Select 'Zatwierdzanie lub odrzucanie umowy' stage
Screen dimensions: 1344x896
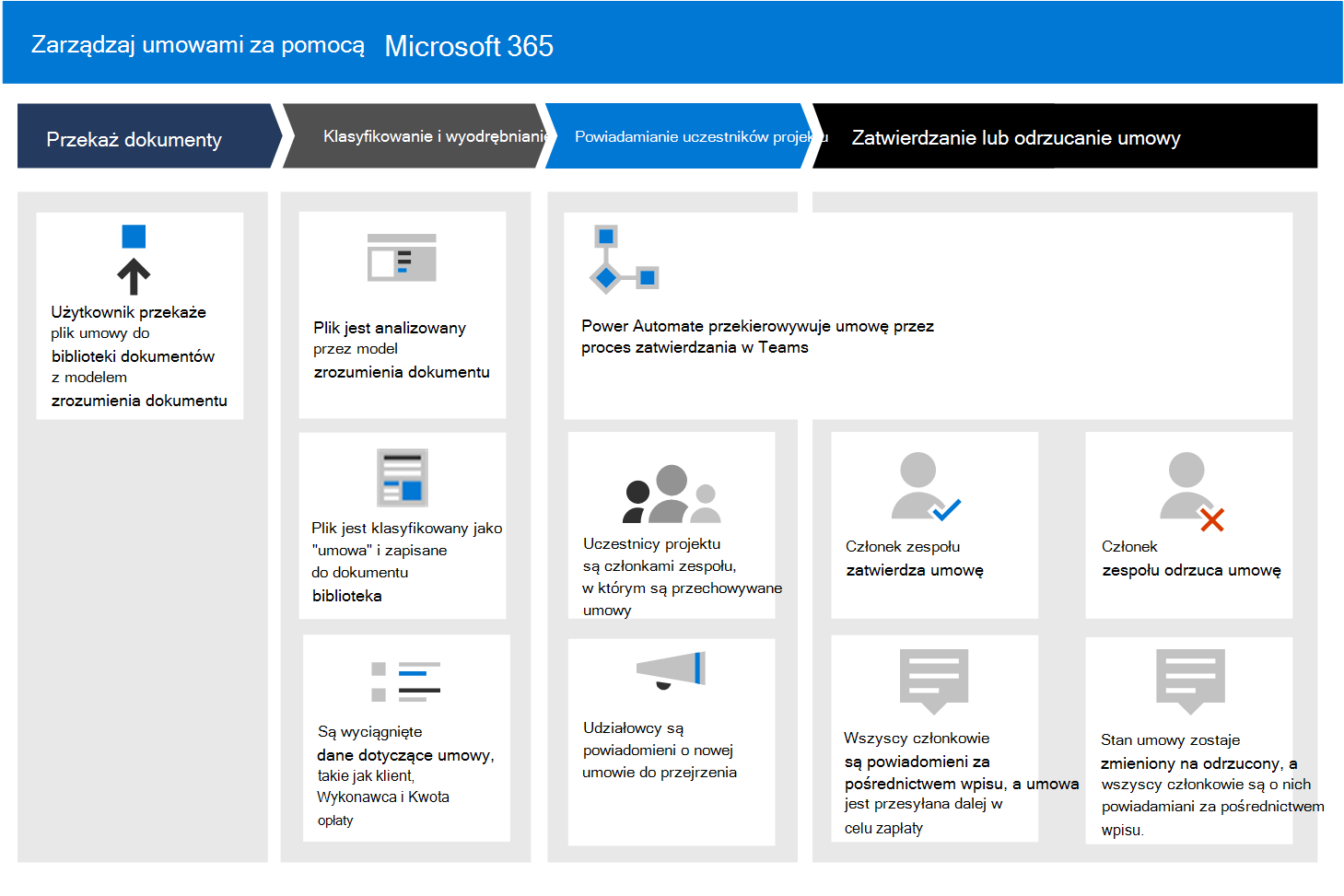1065,136
